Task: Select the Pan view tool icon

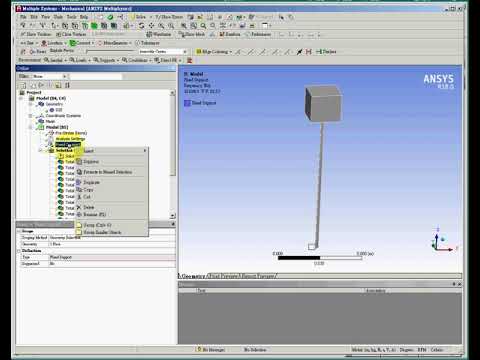Action: (x=151, y=26)
